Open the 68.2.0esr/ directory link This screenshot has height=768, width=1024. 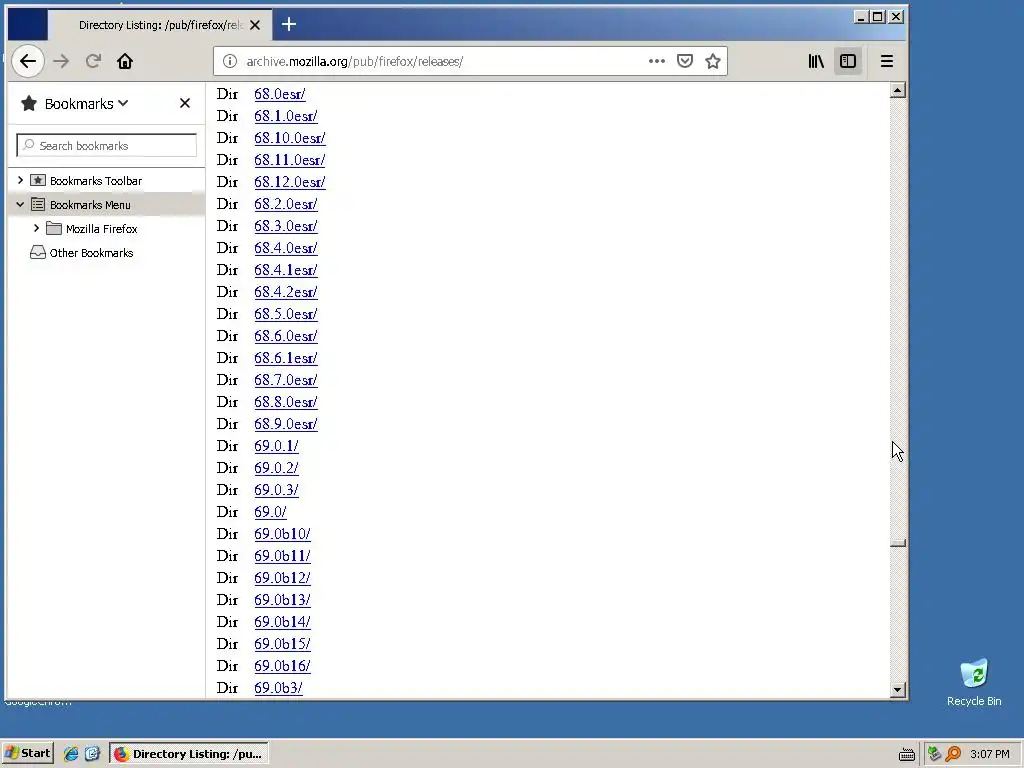click(285, 204)
